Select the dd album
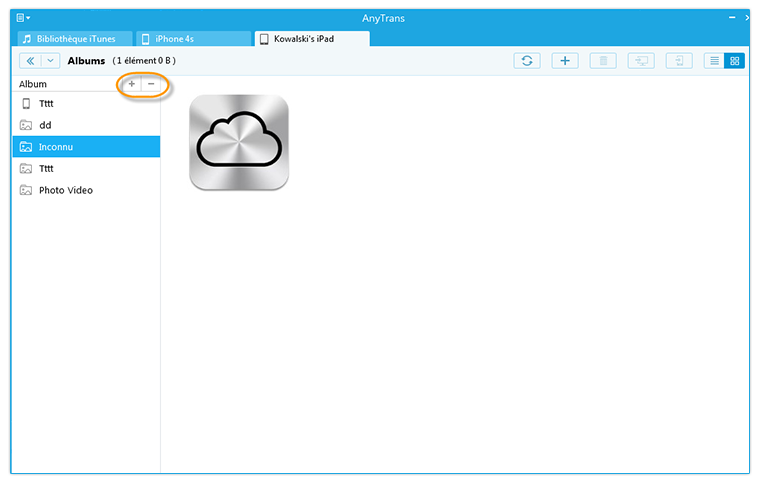This screenshot has width=760, height=484. point(86,125)
